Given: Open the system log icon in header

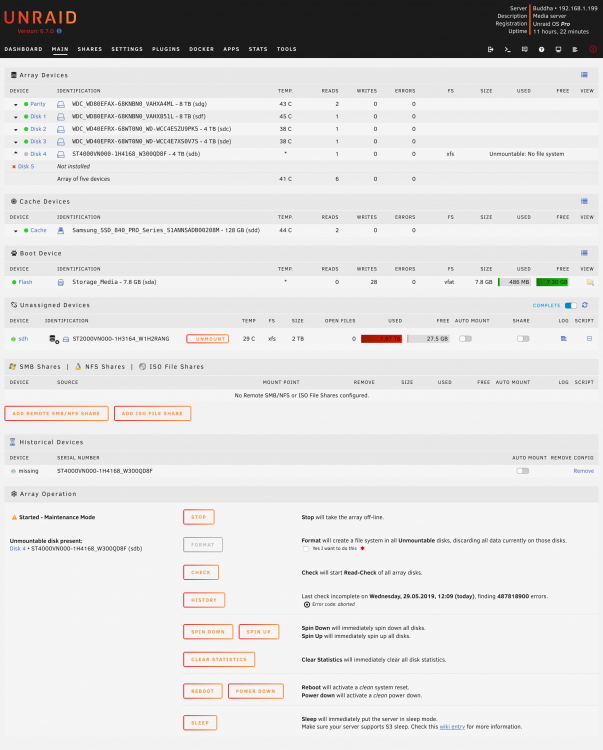Looking at the screenshot, I should pyautogui.click(x=575, y=49).
